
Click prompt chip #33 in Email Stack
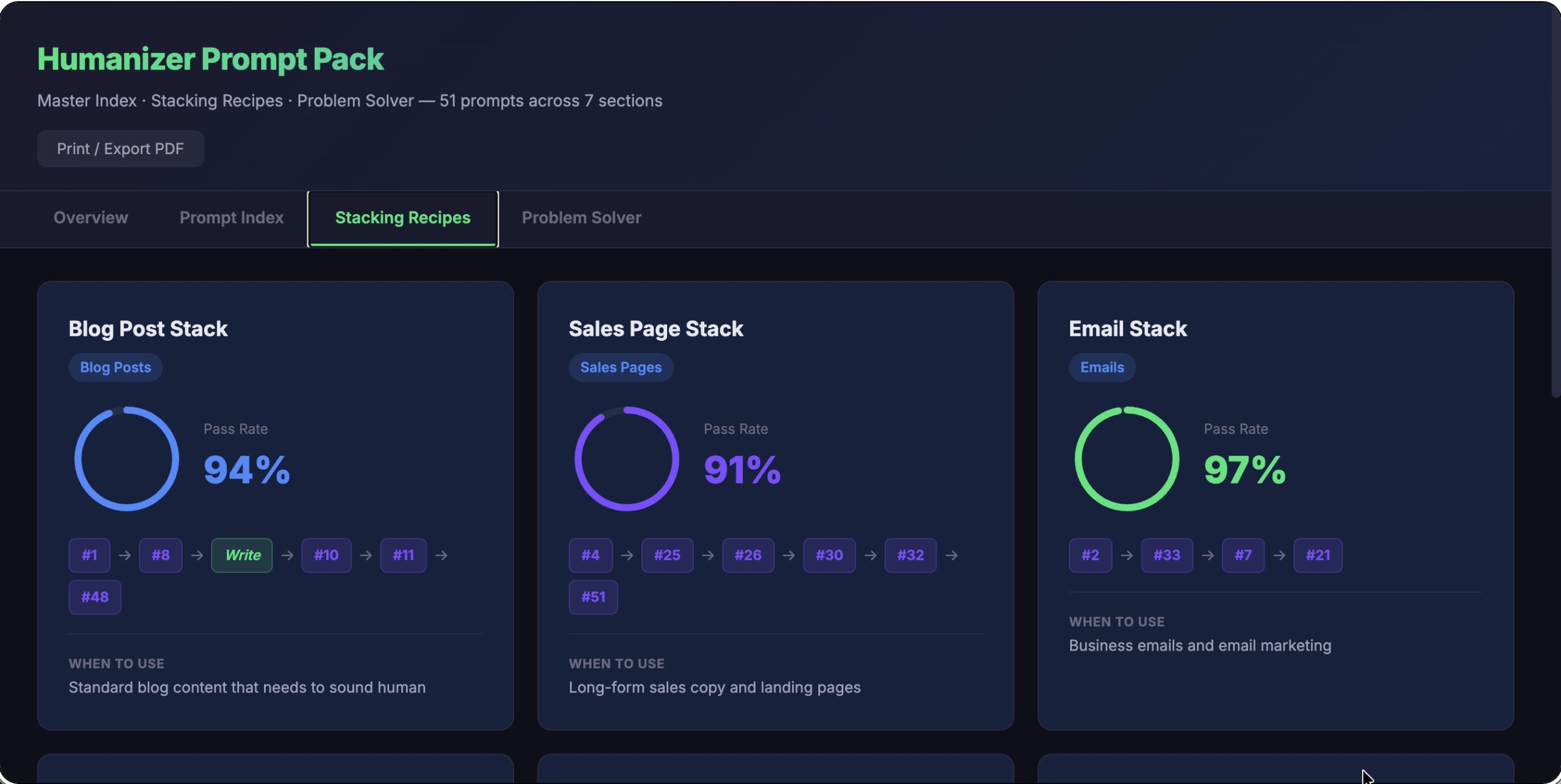(1166, 555)
